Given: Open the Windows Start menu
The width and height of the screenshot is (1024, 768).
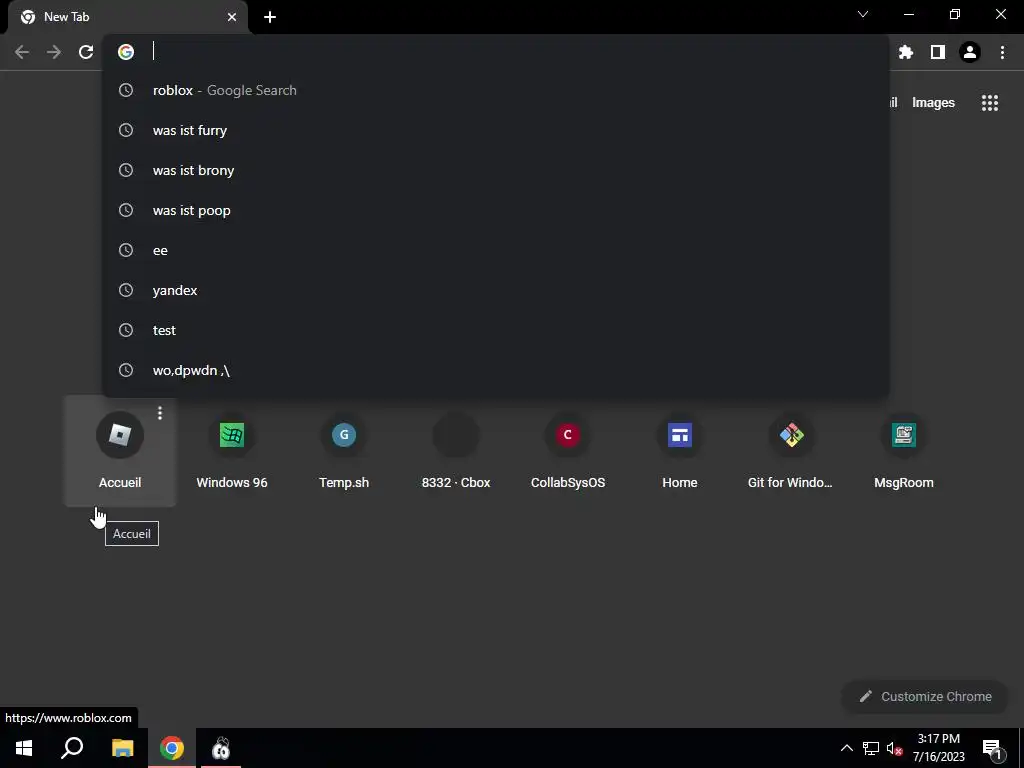Looking at the screenshot, I should [24, 748].
